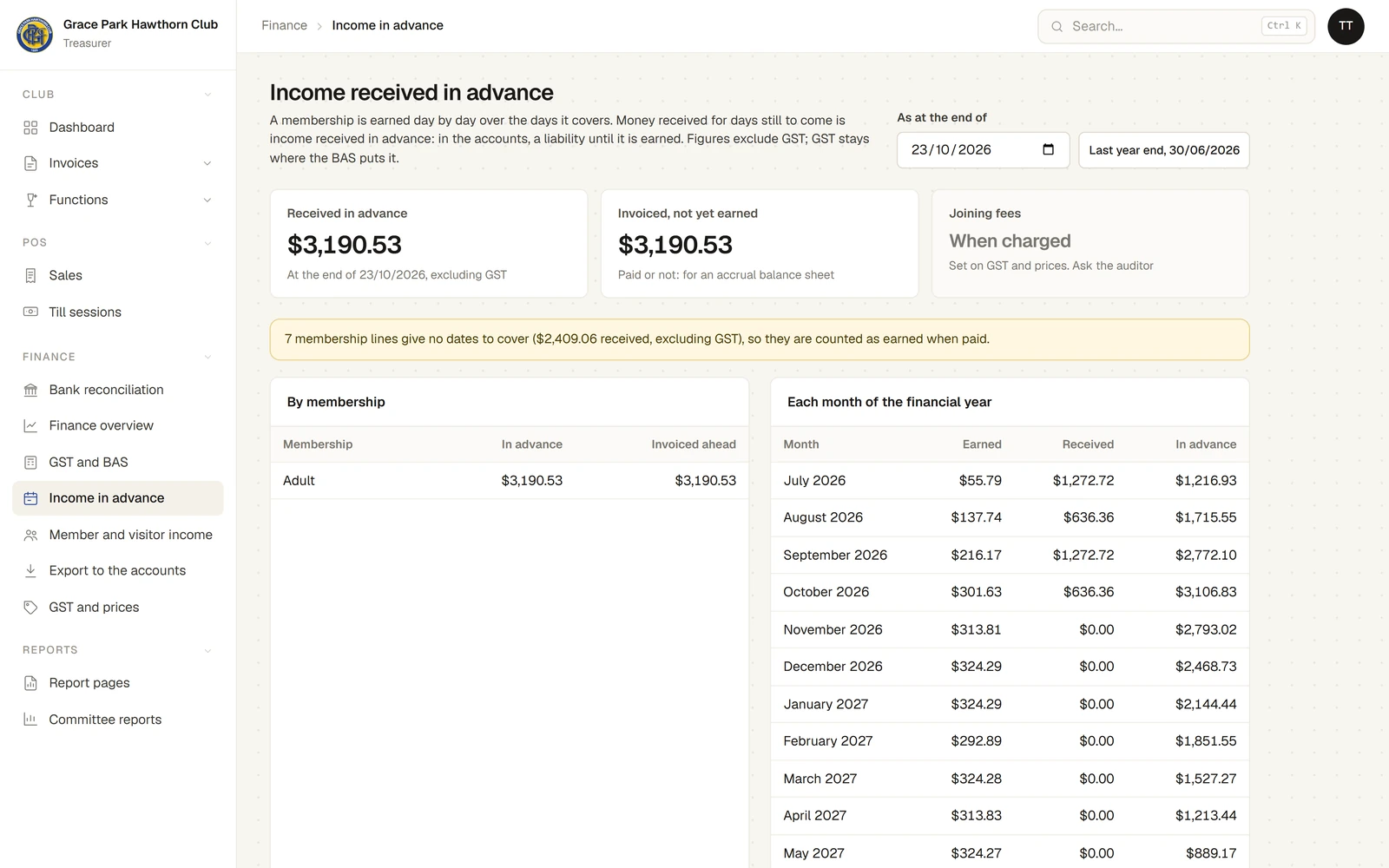
Task: Click the Grace Park Hawthorn Club logo
Action: point(35,34)
